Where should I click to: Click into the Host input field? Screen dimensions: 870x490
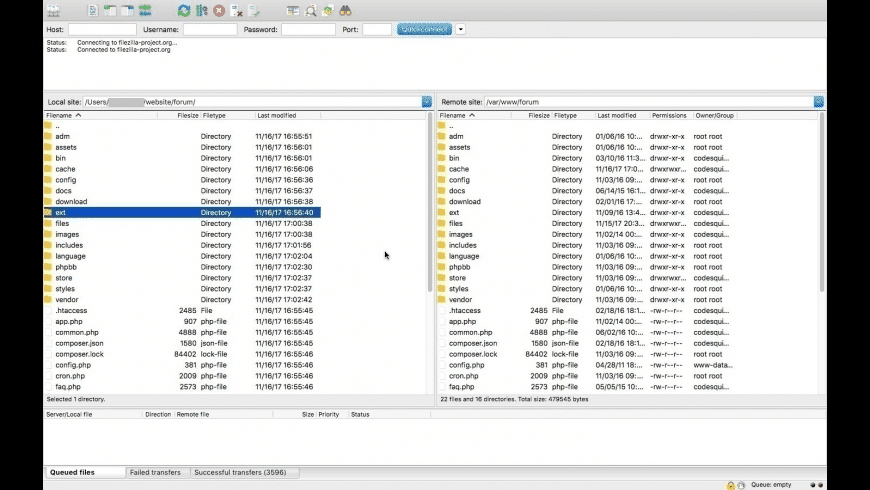102,30
